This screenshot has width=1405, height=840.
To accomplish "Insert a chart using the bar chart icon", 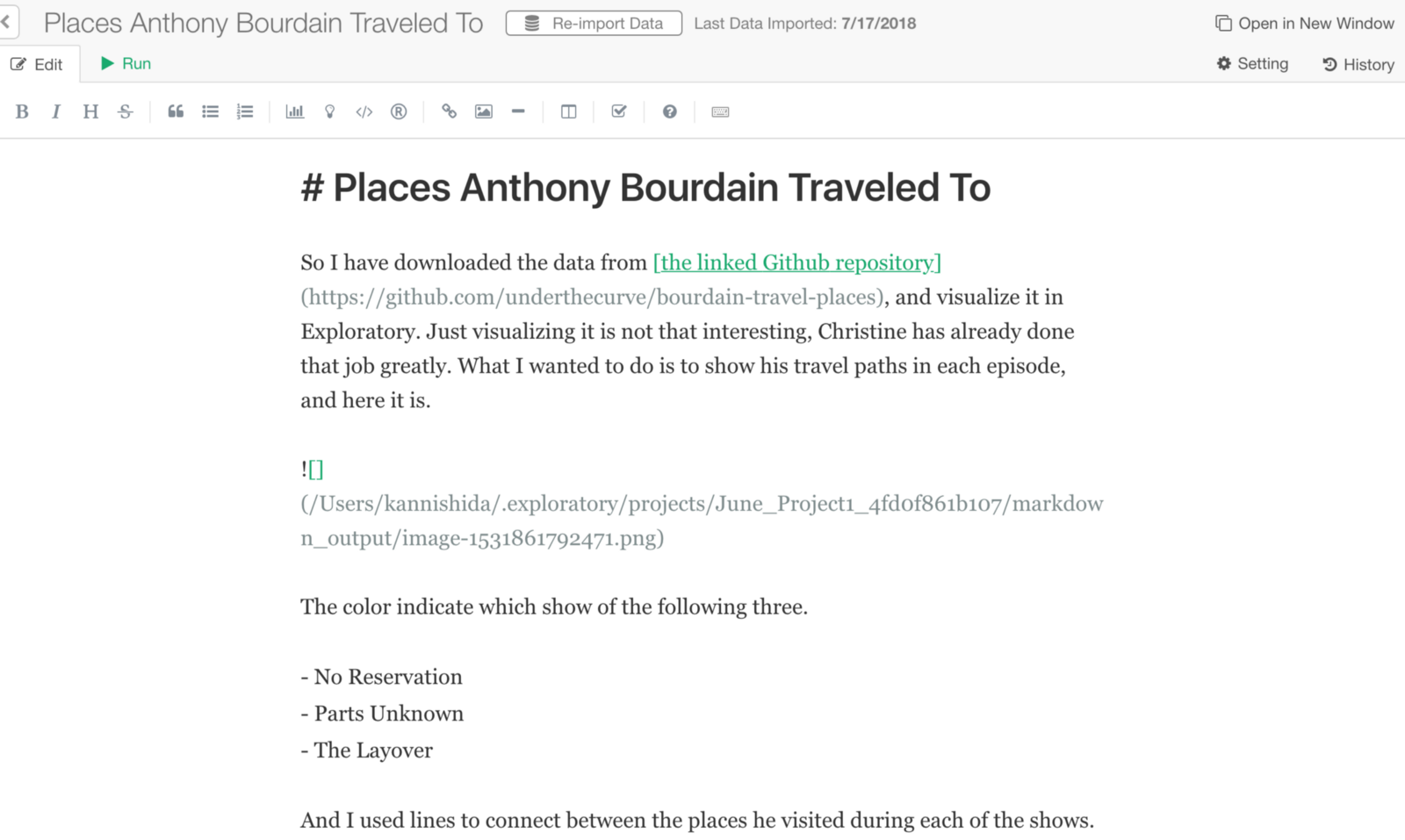I will click(x=295, y=111).
